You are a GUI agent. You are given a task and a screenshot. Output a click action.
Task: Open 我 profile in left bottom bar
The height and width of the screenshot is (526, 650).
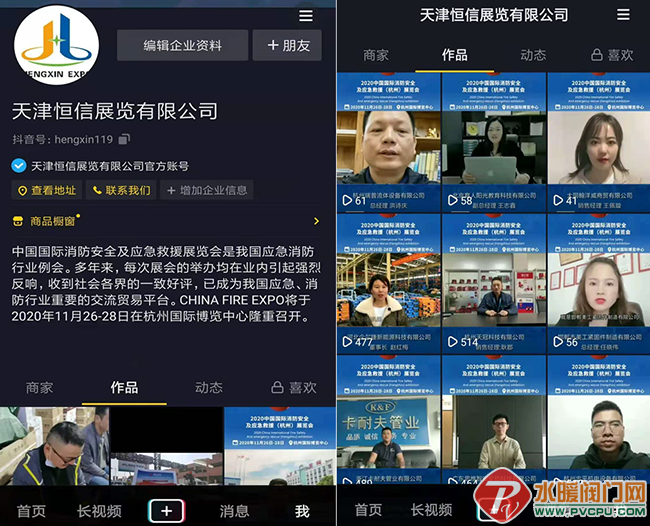(x=302, y=511)
